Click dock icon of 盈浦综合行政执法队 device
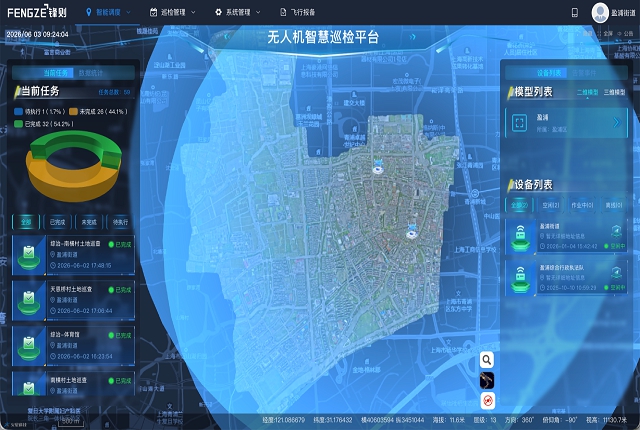 (520, 278)
